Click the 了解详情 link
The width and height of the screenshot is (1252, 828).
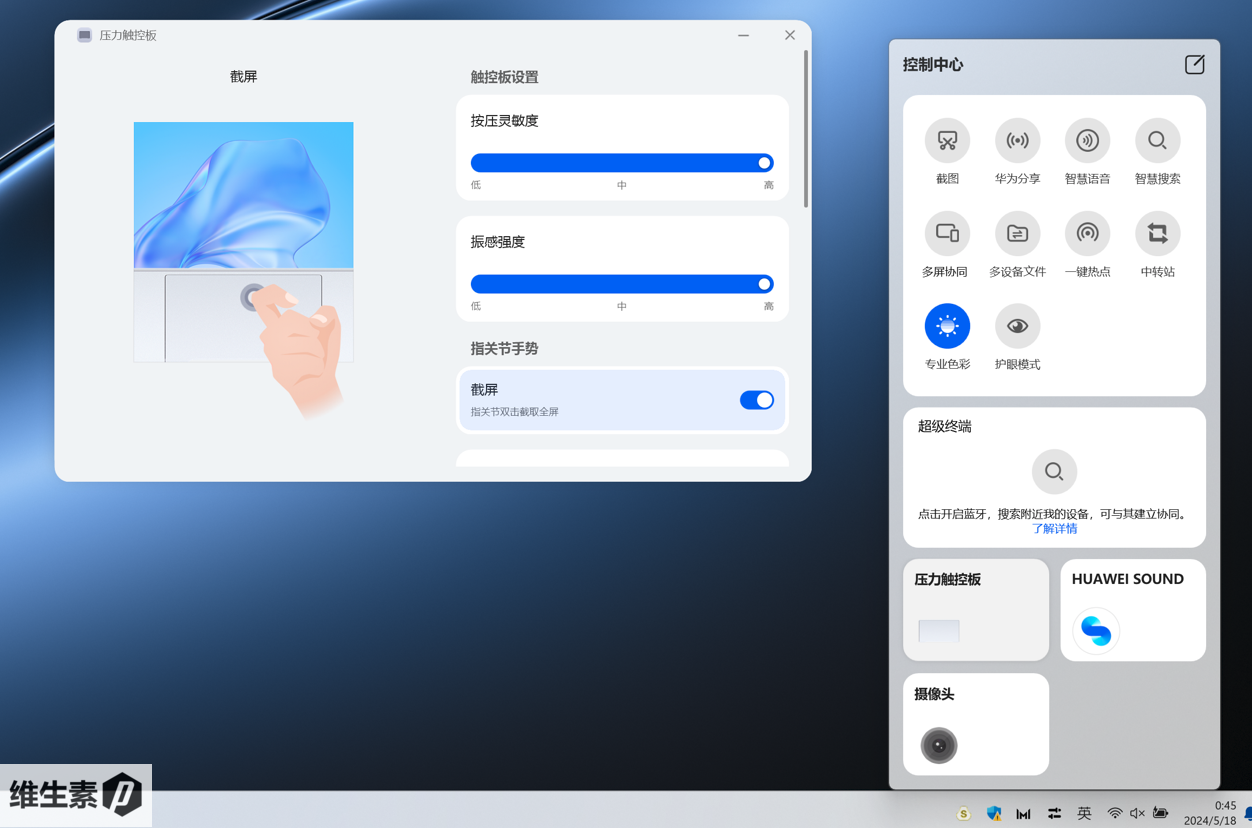[1054, 529]
